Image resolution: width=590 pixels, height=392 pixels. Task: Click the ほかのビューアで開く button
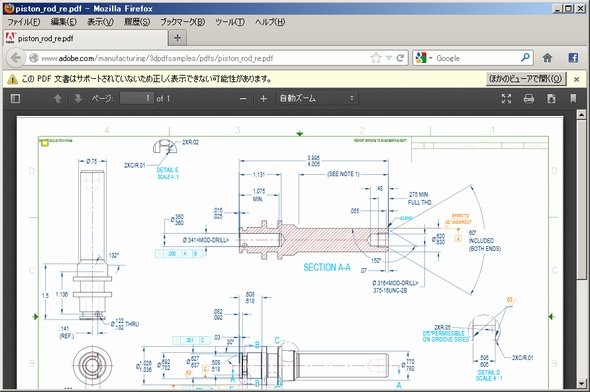click(526, 79)
